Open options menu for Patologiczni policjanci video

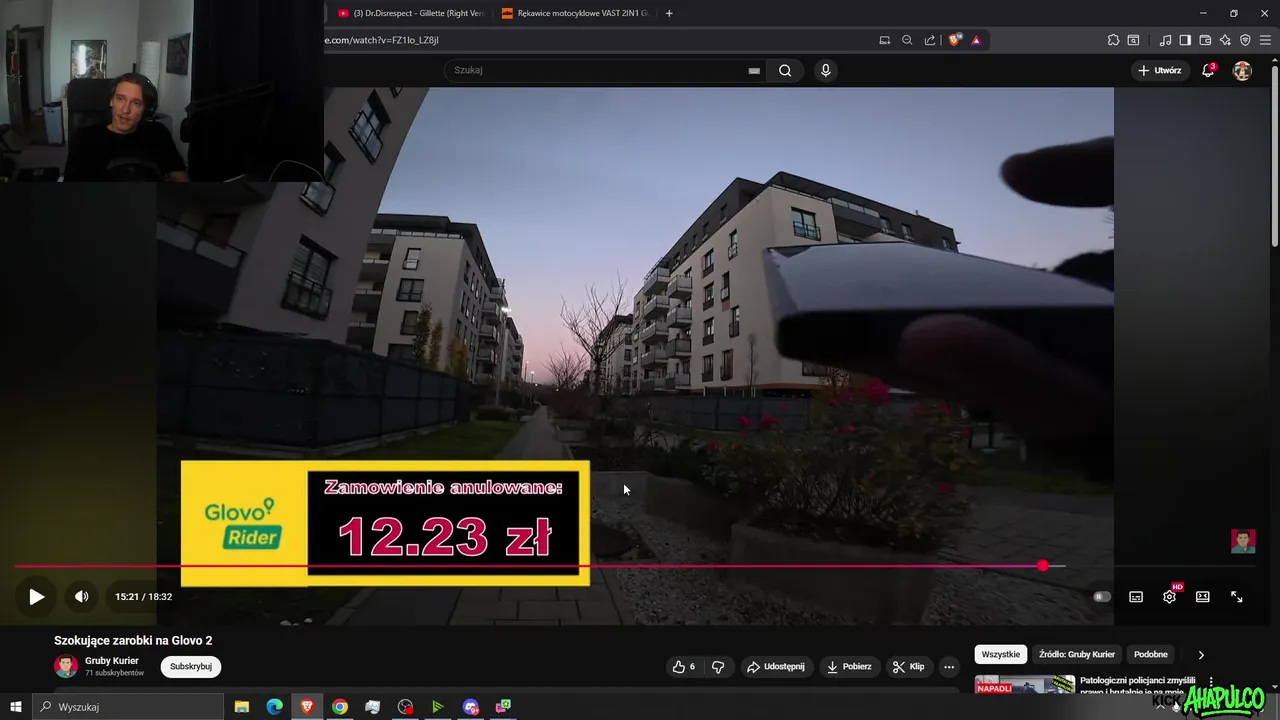coord(1211,682)
